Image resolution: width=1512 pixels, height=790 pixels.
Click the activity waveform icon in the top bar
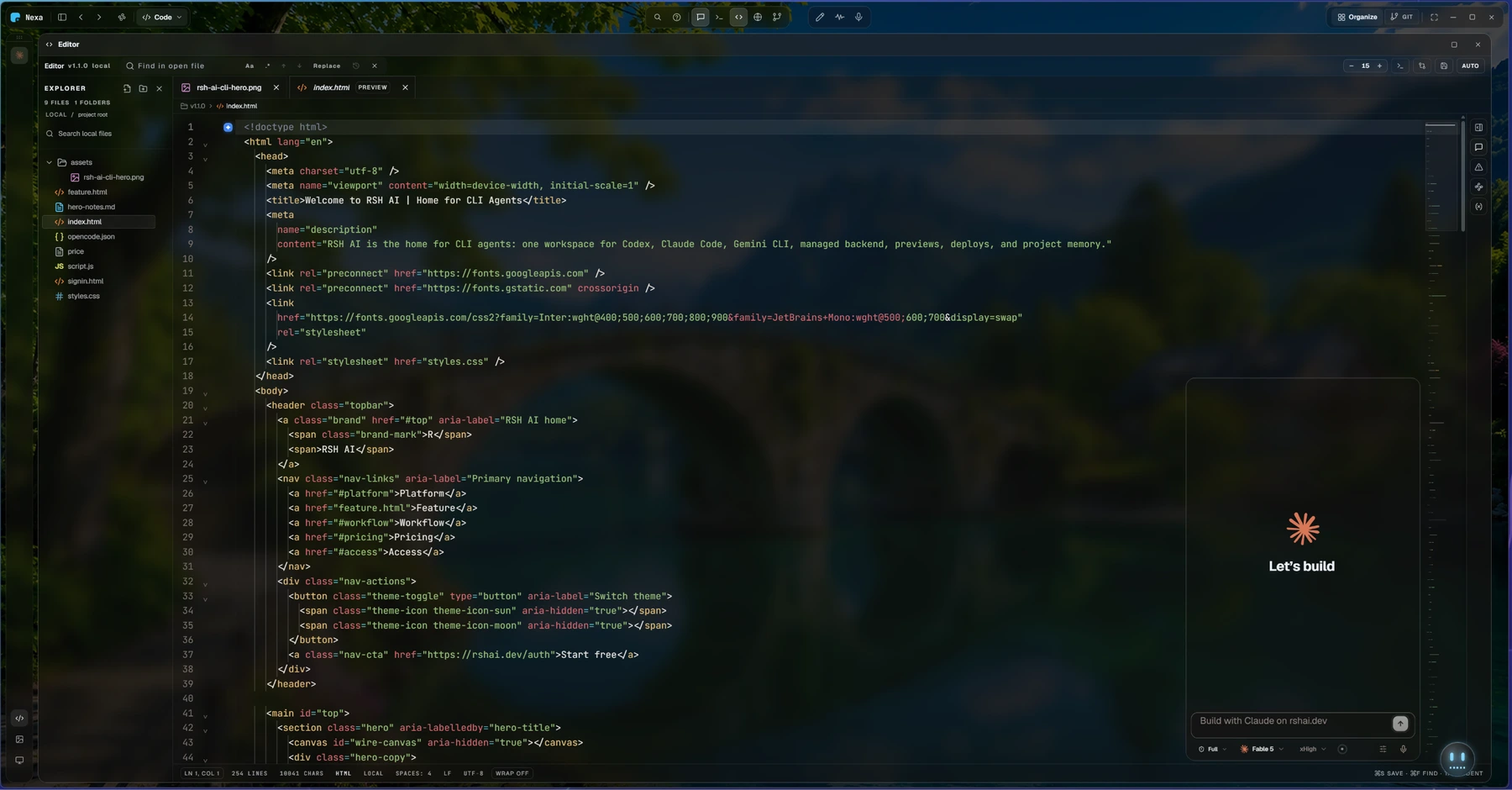click(839, 17)
